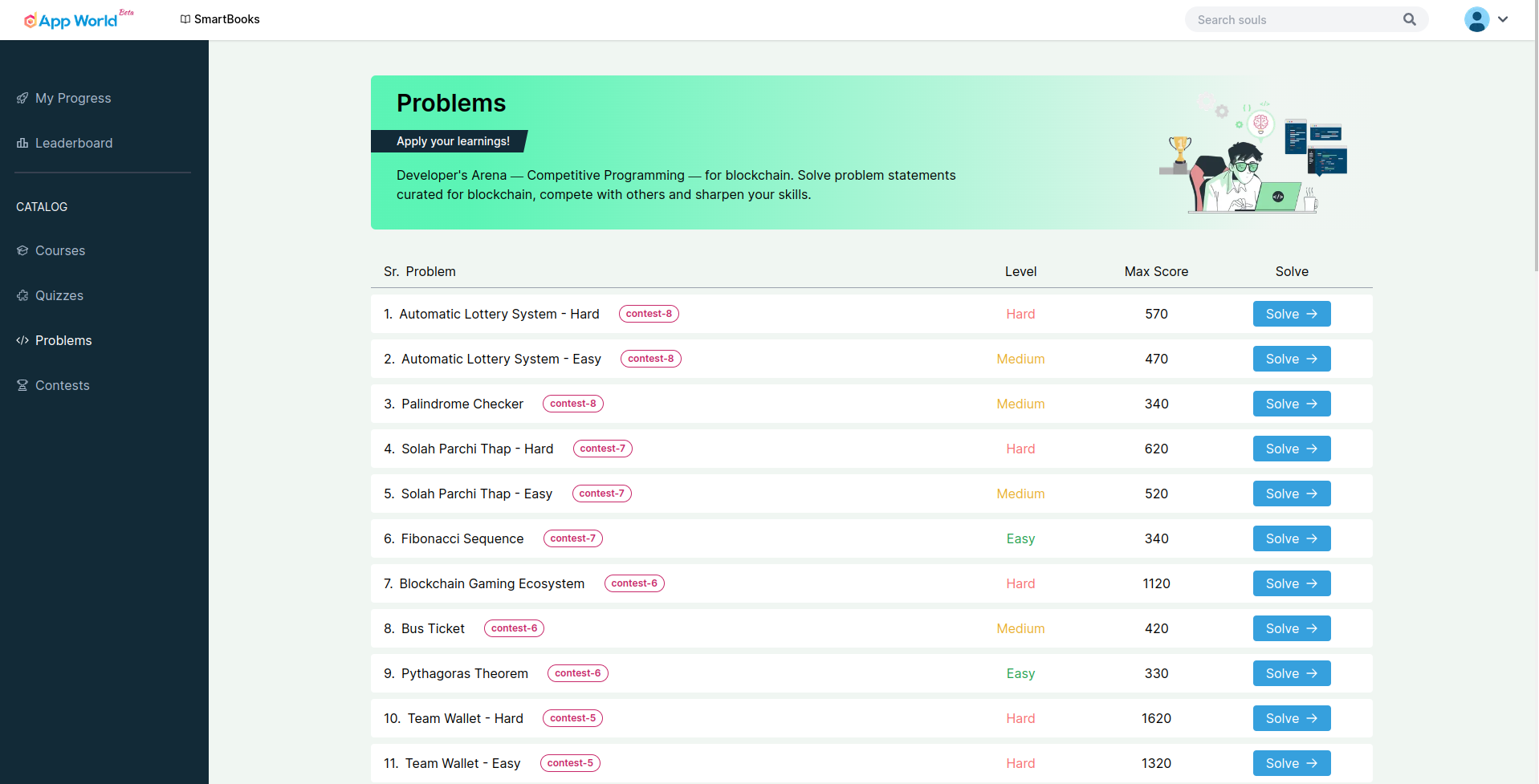
Task: Click the search magnifier icon
Action: coord(1409,19)
